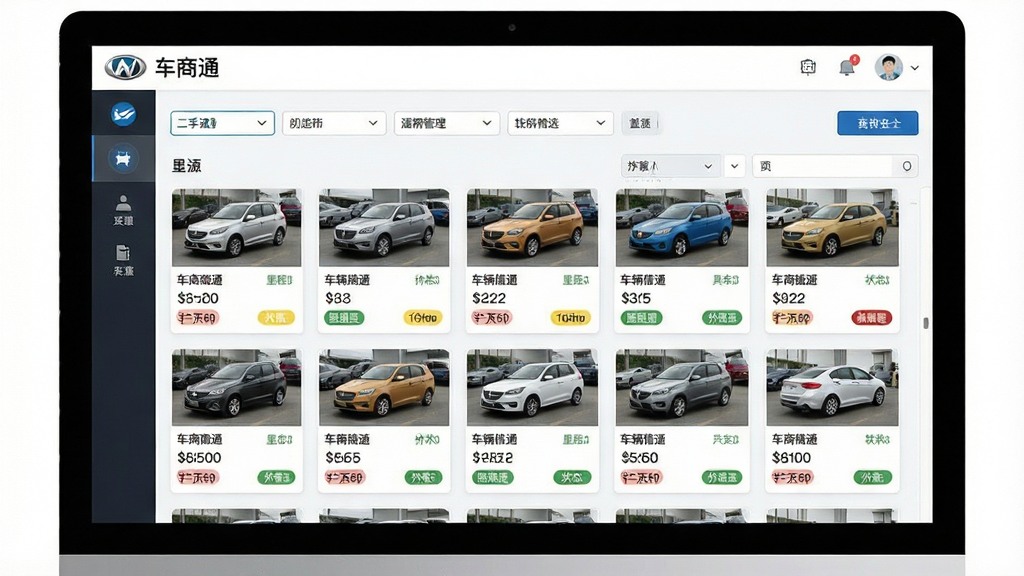Open the gray SUV photo above price $5:60

click(682, 387)
